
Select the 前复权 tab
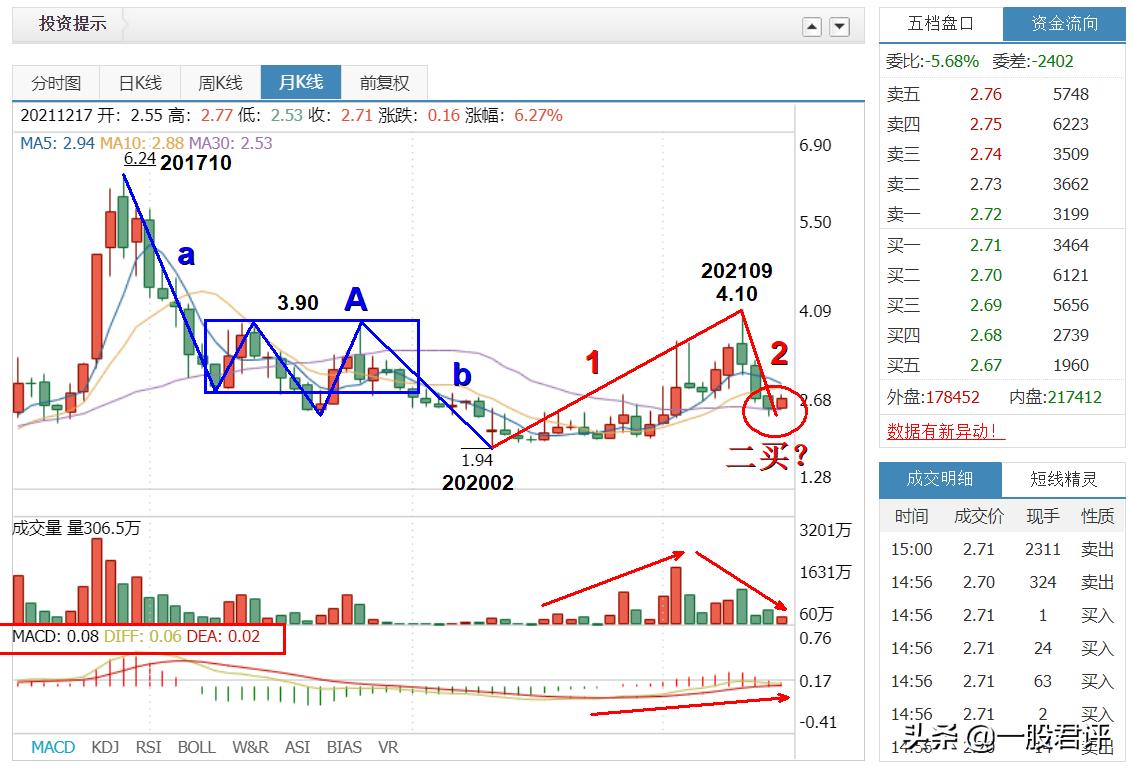point(384,83)
